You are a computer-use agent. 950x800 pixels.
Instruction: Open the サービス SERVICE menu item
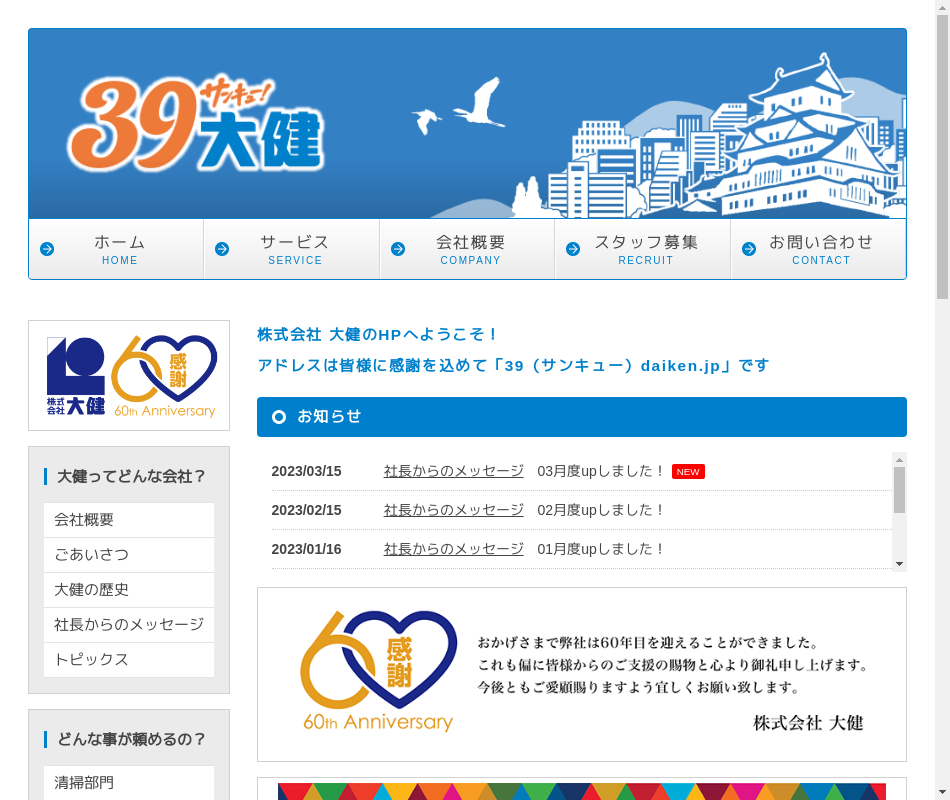(x=291, y=249)
